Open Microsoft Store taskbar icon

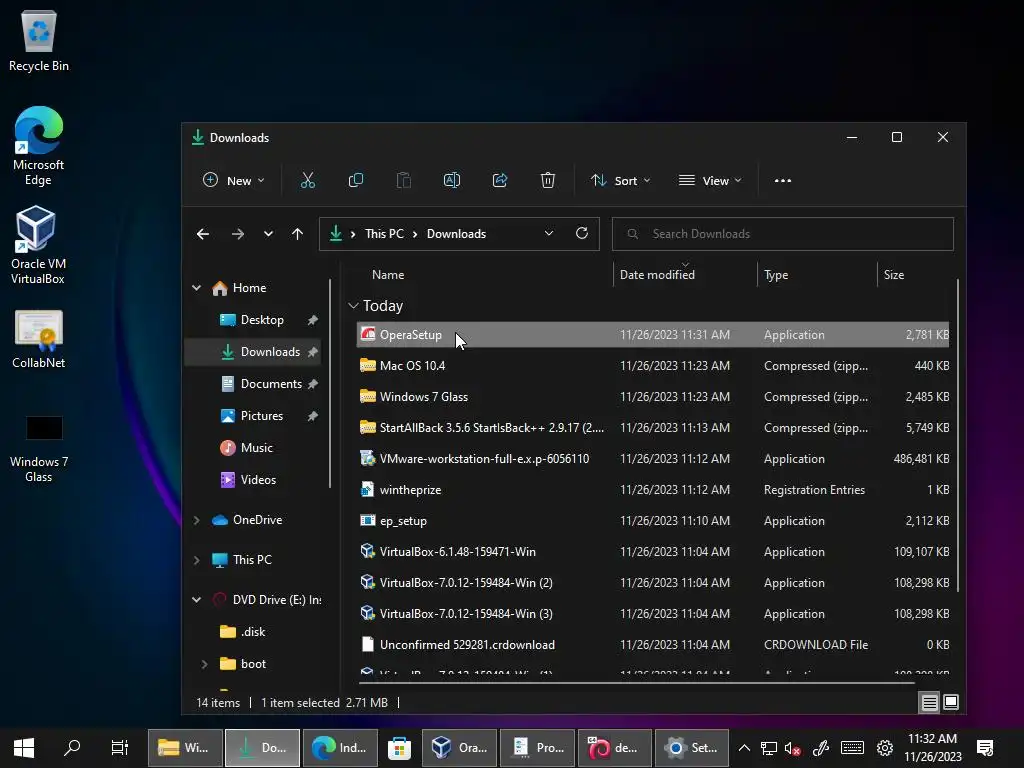[399, 748]
